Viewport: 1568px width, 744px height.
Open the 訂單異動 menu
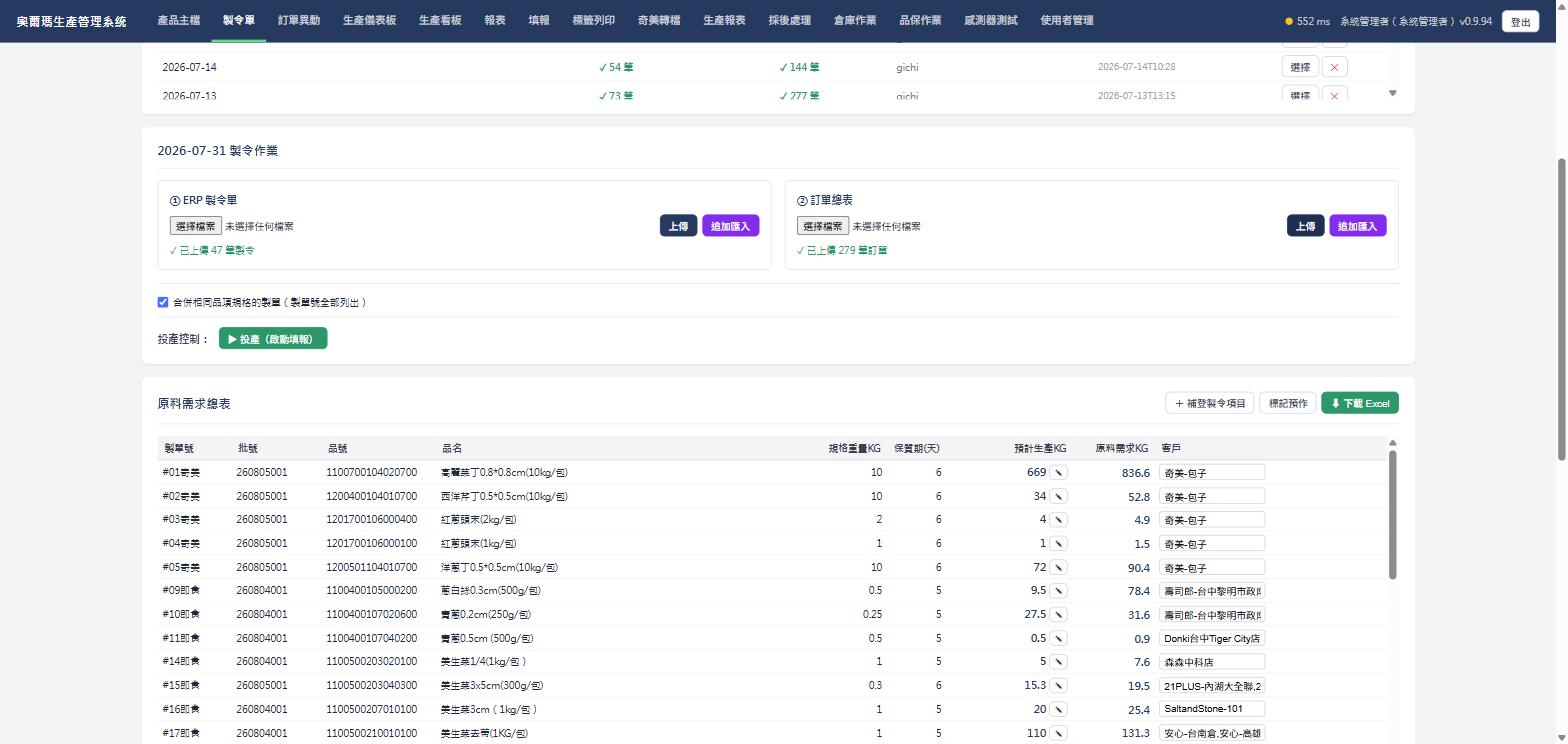(299, 20)
